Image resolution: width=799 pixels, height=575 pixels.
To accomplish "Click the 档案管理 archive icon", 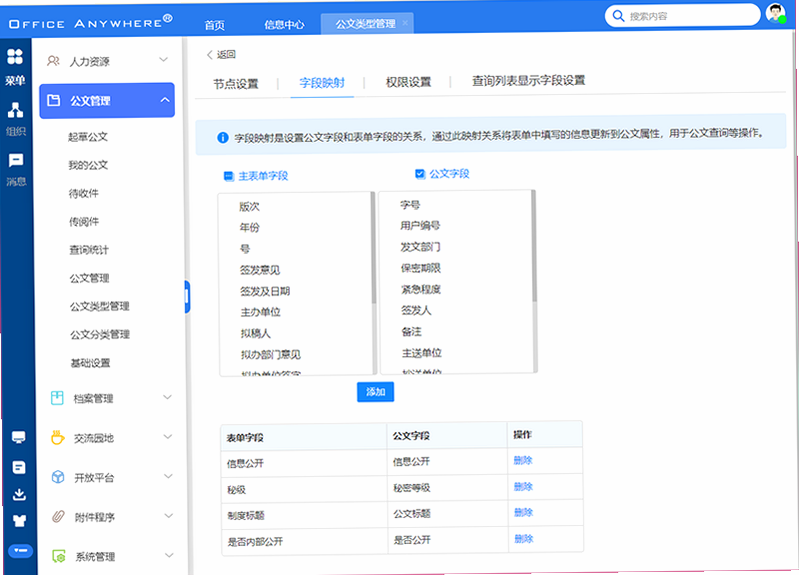I will (57, 398).
